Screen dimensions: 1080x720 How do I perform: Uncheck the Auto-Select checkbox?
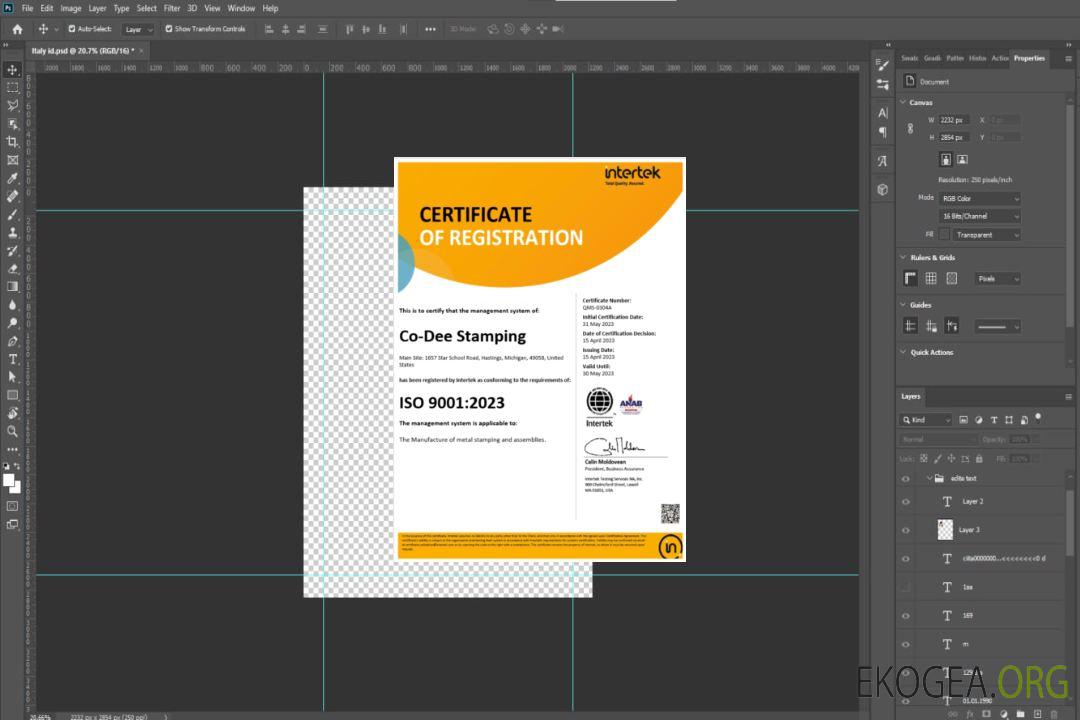(71, 29)
